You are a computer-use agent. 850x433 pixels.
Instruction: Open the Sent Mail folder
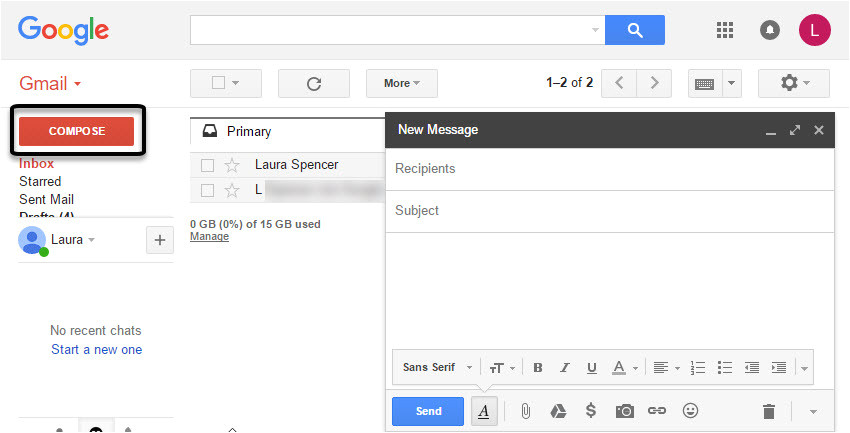46,199
